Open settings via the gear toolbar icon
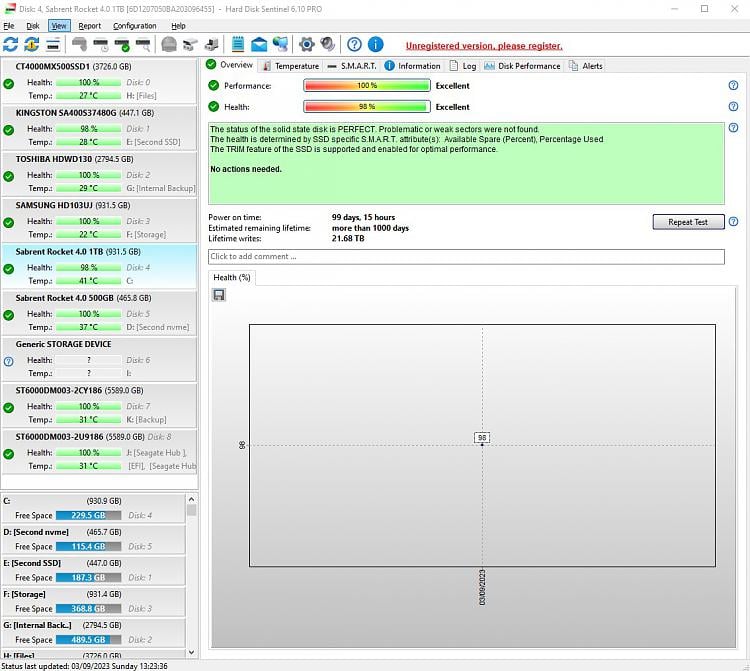Image resolution: width=750 pixels, height=671 pixels. coord(307,44)
